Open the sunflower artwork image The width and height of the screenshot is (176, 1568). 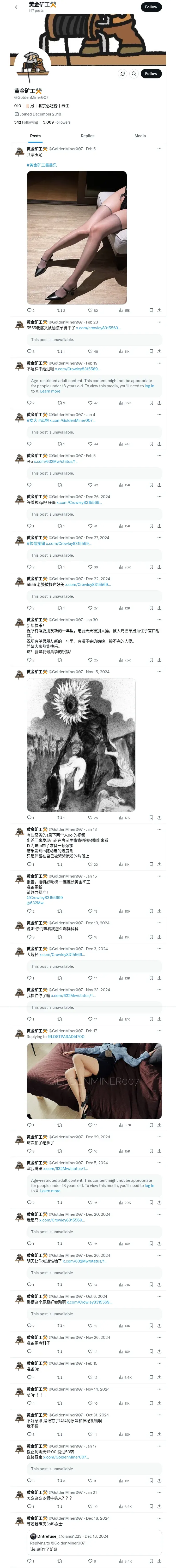click(81, 745)
